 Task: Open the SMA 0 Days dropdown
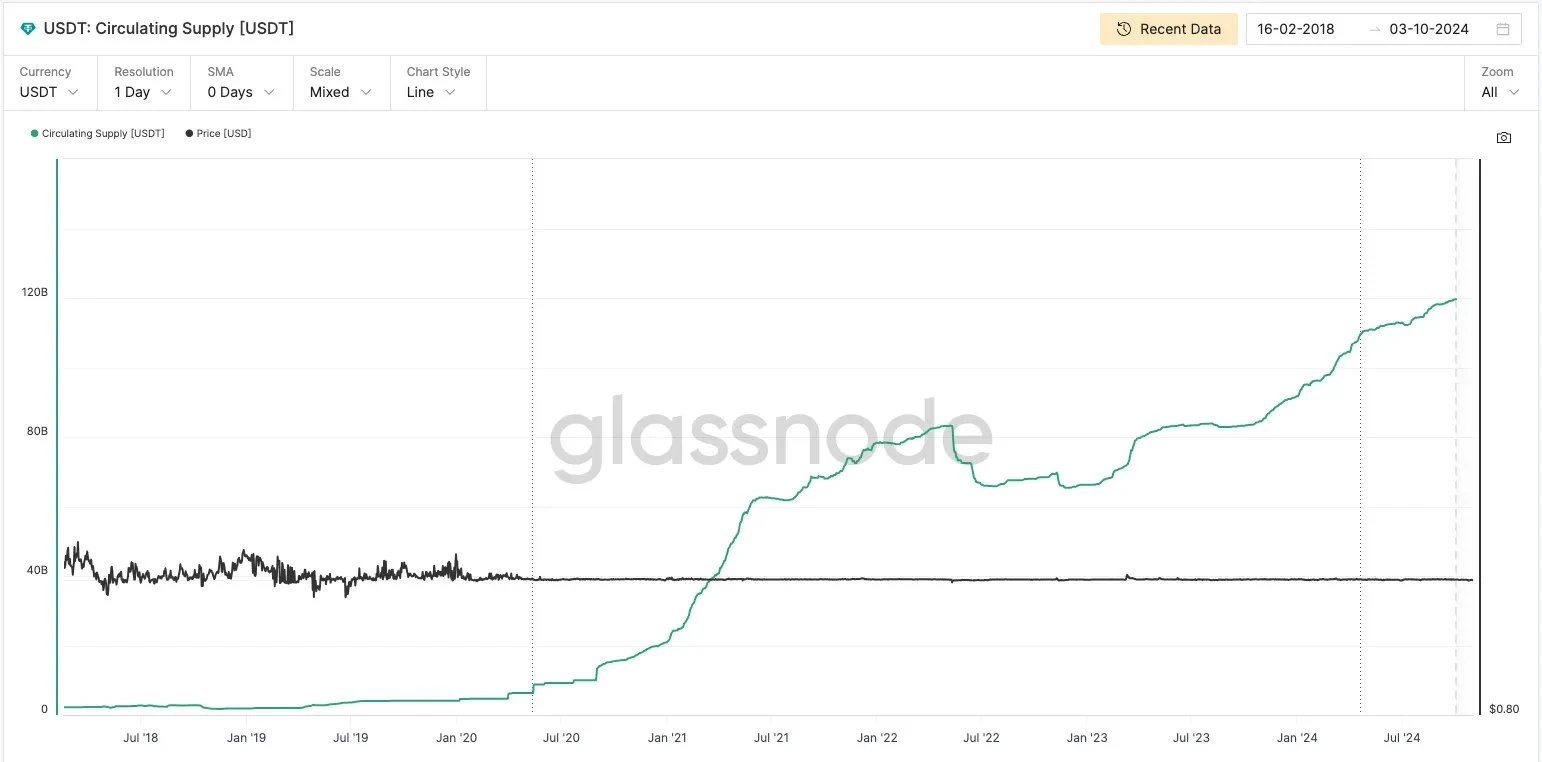coord(241,92)
